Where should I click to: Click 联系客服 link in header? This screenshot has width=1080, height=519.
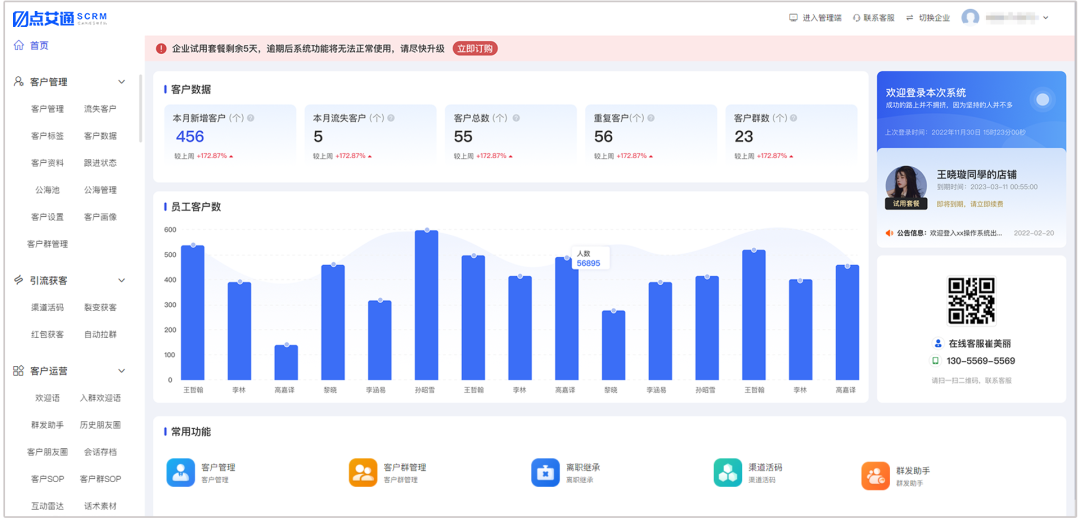879,18
